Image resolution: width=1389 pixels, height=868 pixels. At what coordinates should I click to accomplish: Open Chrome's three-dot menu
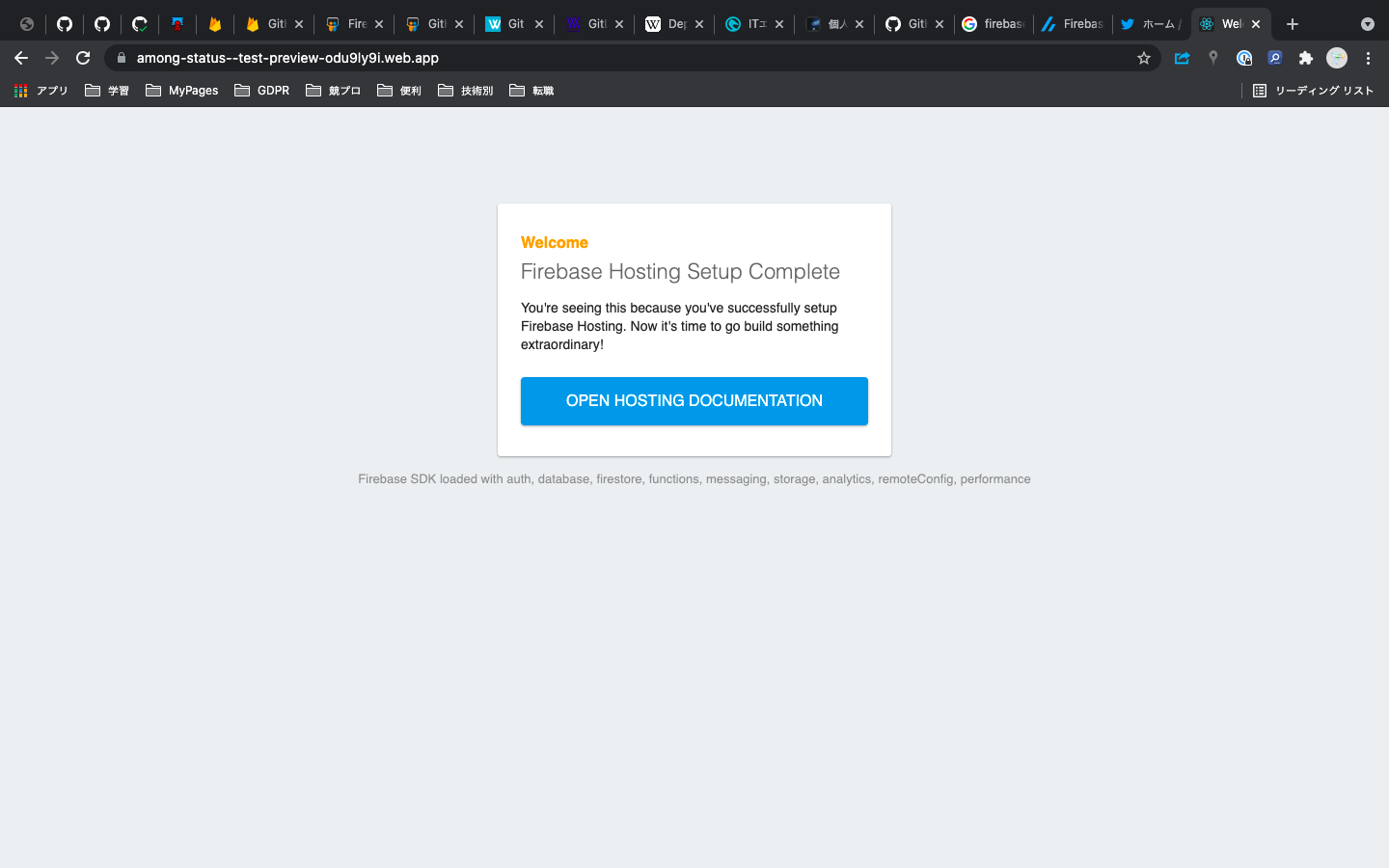tap(1368, 58)
